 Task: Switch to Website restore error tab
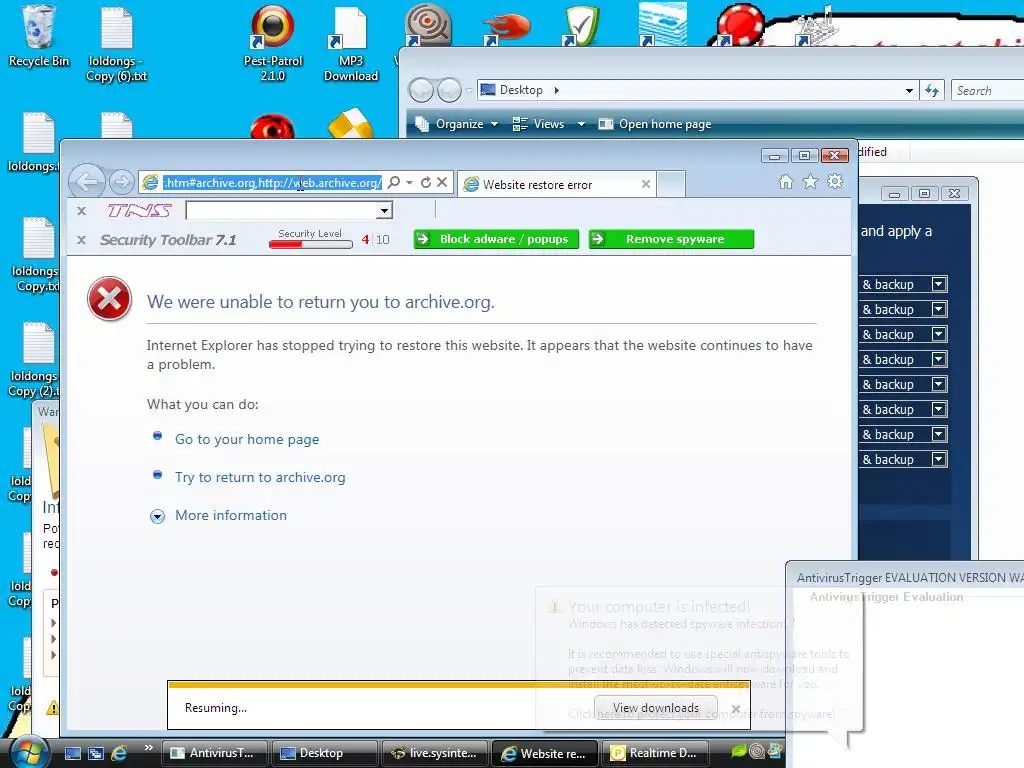pos(556,184)
